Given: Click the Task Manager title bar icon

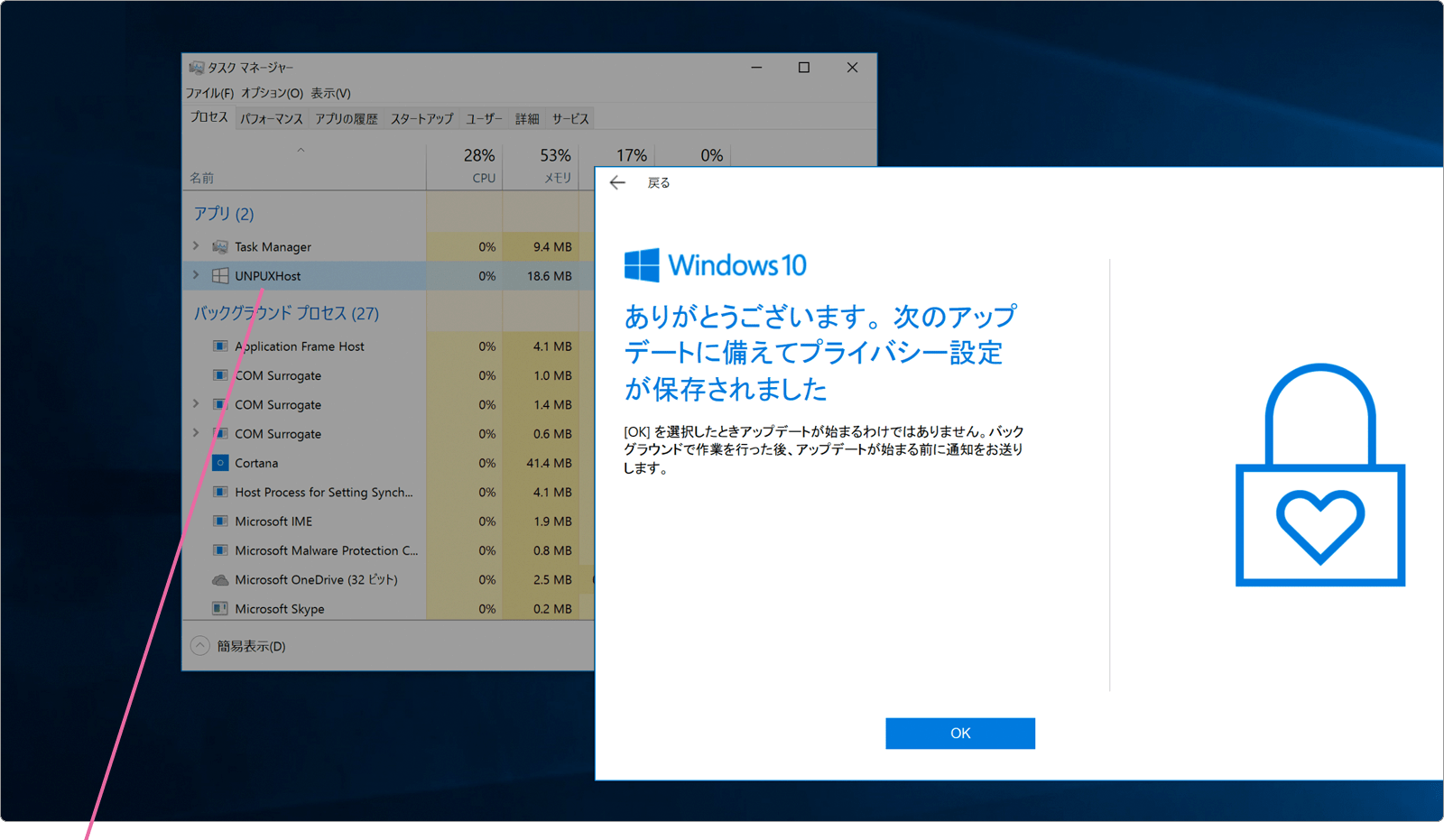Looking at the screenshot, I should [x=196, y=68].
